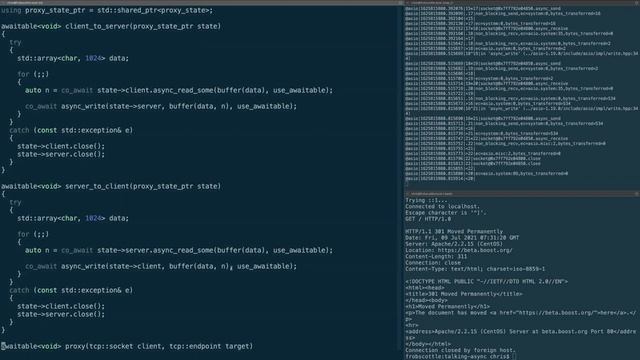This screenshot has height=360, width=640.
Task: Click the 'Content-Length: 311' header
Action: click(x=436, y=256)
